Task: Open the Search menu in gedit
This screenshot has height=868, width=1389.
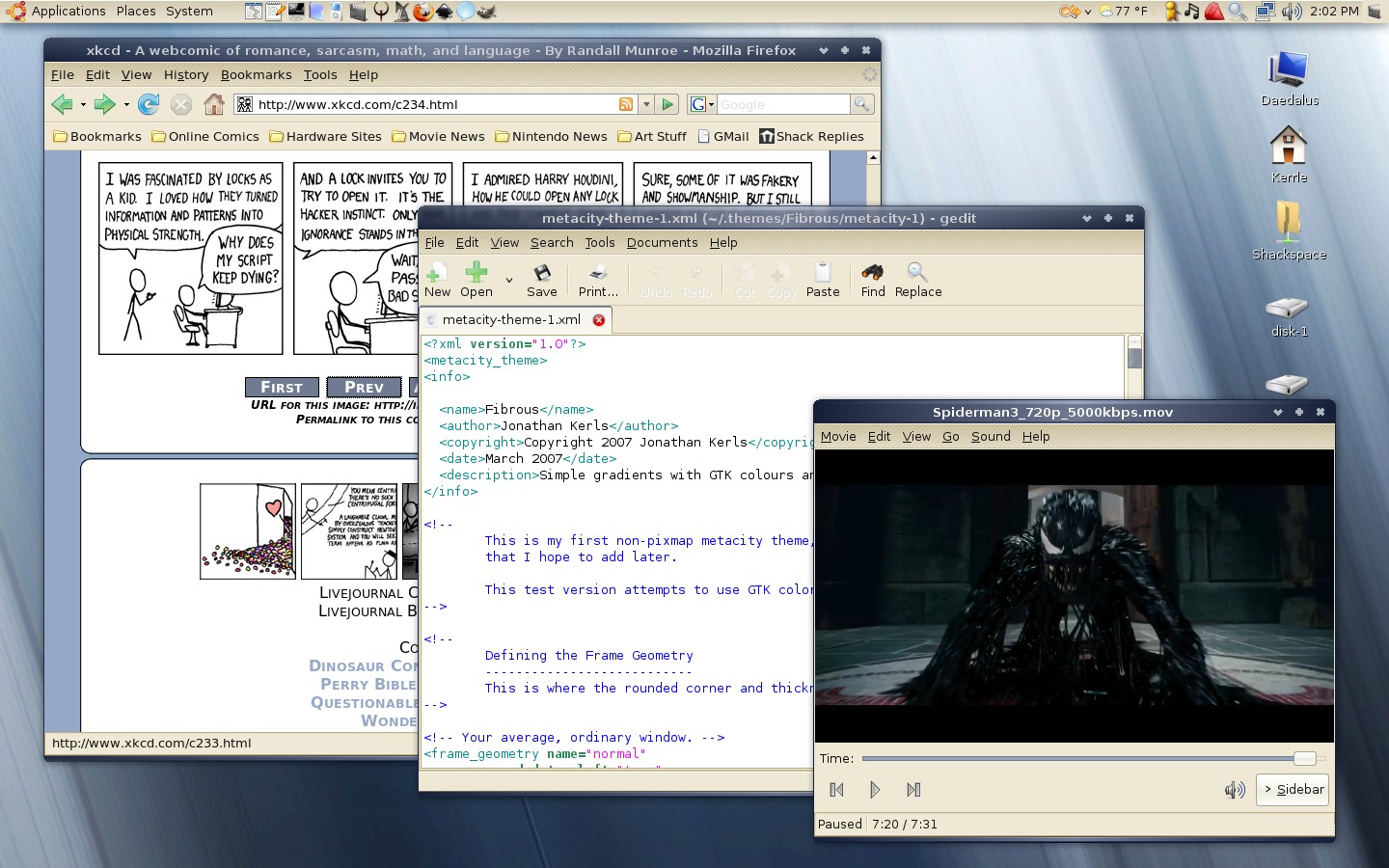Action: [552, 242]
